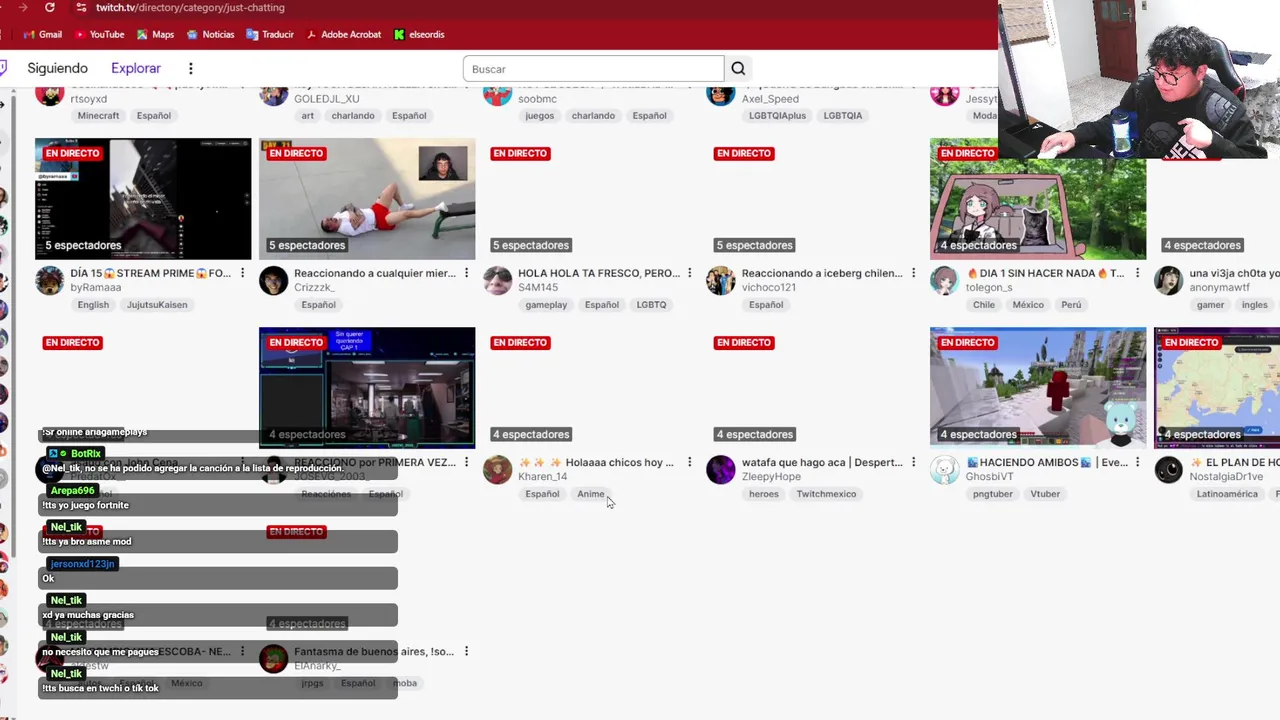Click Crizzzk_'s channel avatar

(x=273, y=281)
